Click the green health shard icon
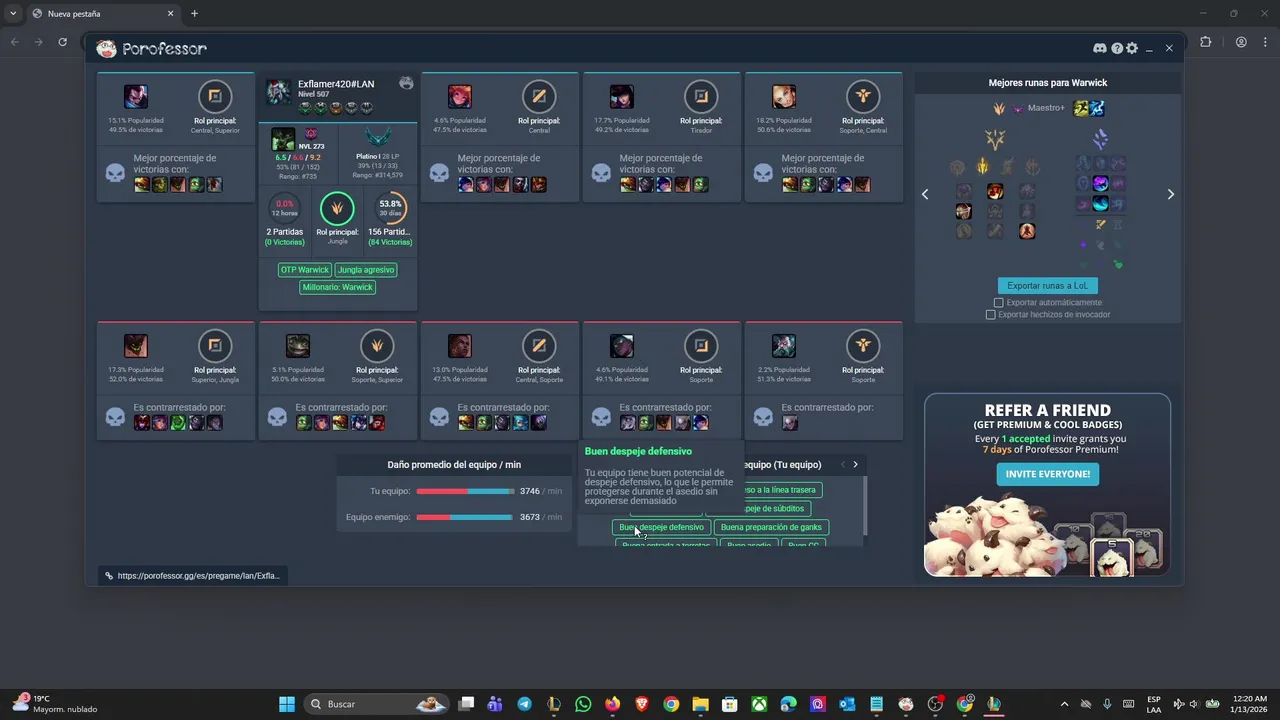Image resolution: width=1280 pixels, height=720 pixels. (1118, 265)
